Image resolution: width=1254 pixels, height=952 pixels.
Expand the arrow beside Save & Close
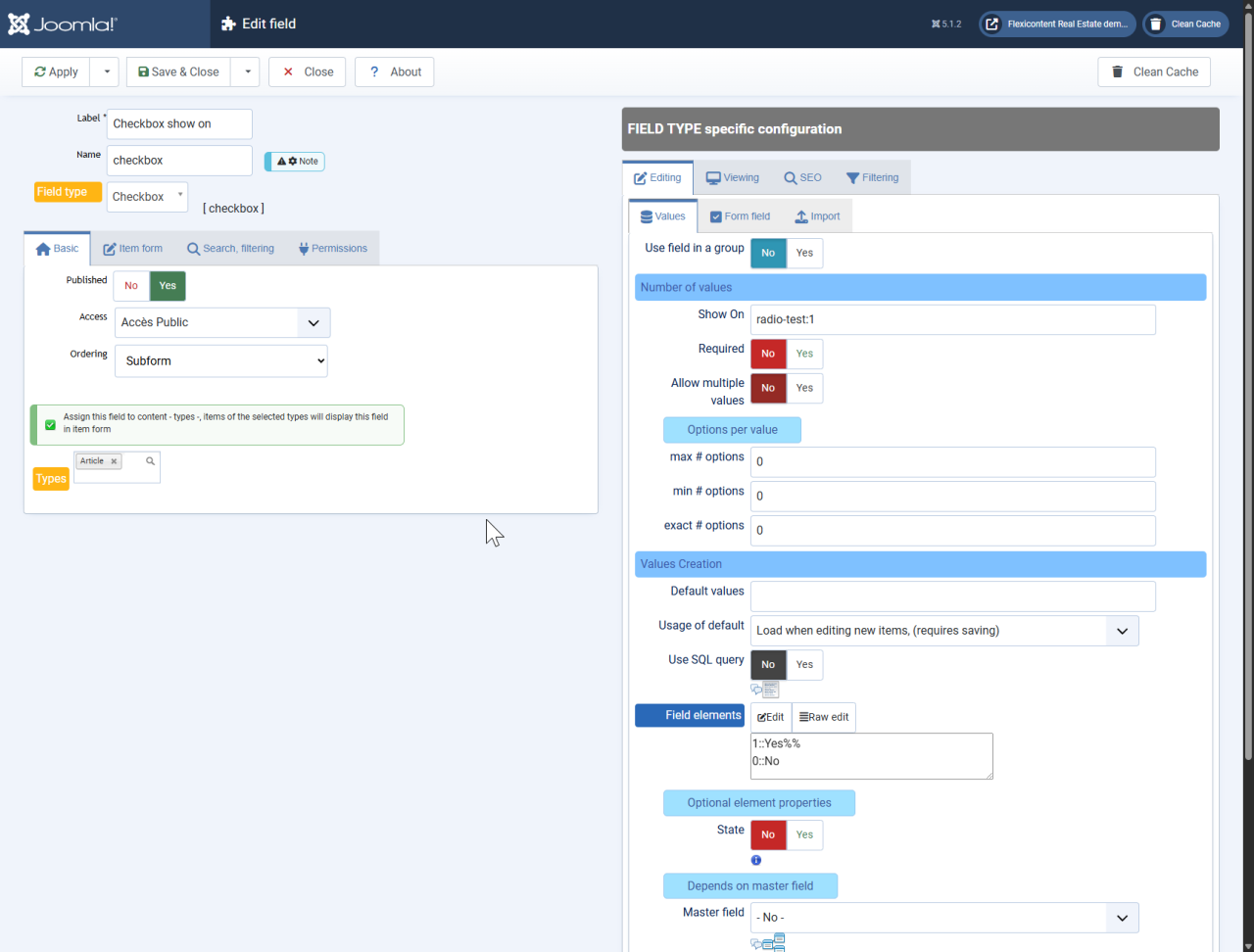tap(246, 71)
